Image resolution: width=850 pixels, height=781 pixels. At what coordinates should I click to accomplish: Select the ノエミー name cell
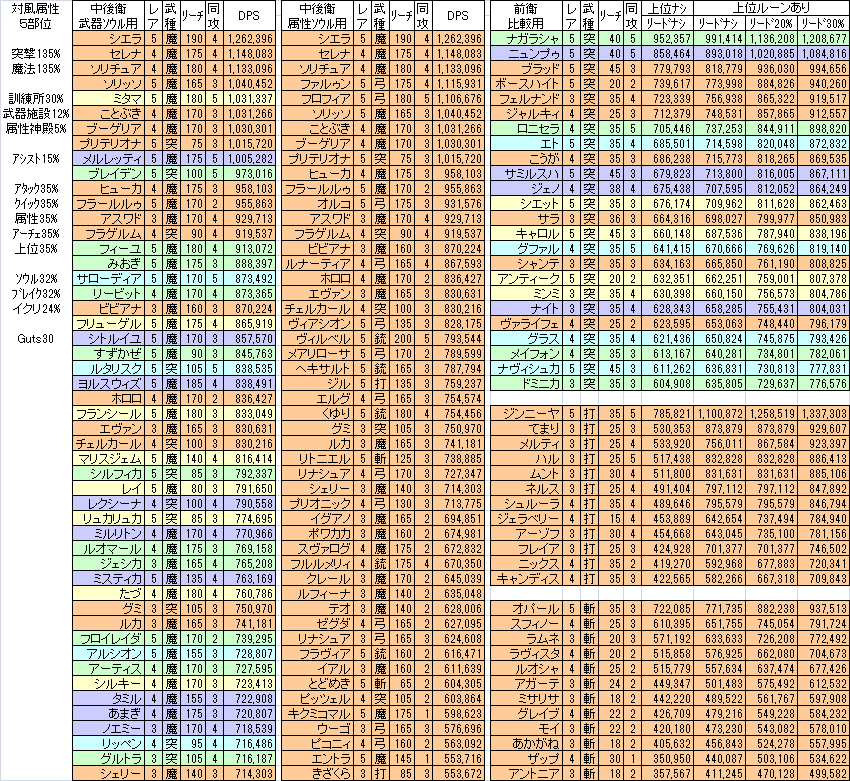[108, 728]
